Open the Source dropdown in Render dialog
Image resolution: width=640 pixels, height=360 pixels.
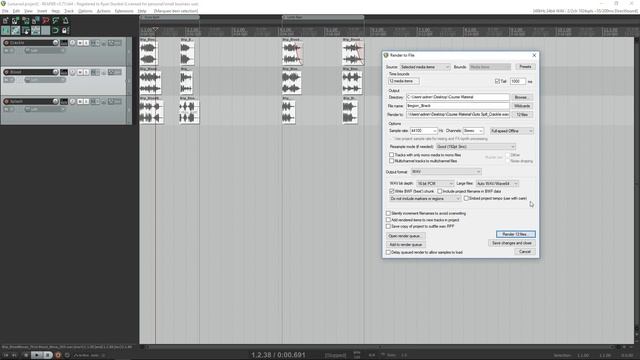coord(424,67)
